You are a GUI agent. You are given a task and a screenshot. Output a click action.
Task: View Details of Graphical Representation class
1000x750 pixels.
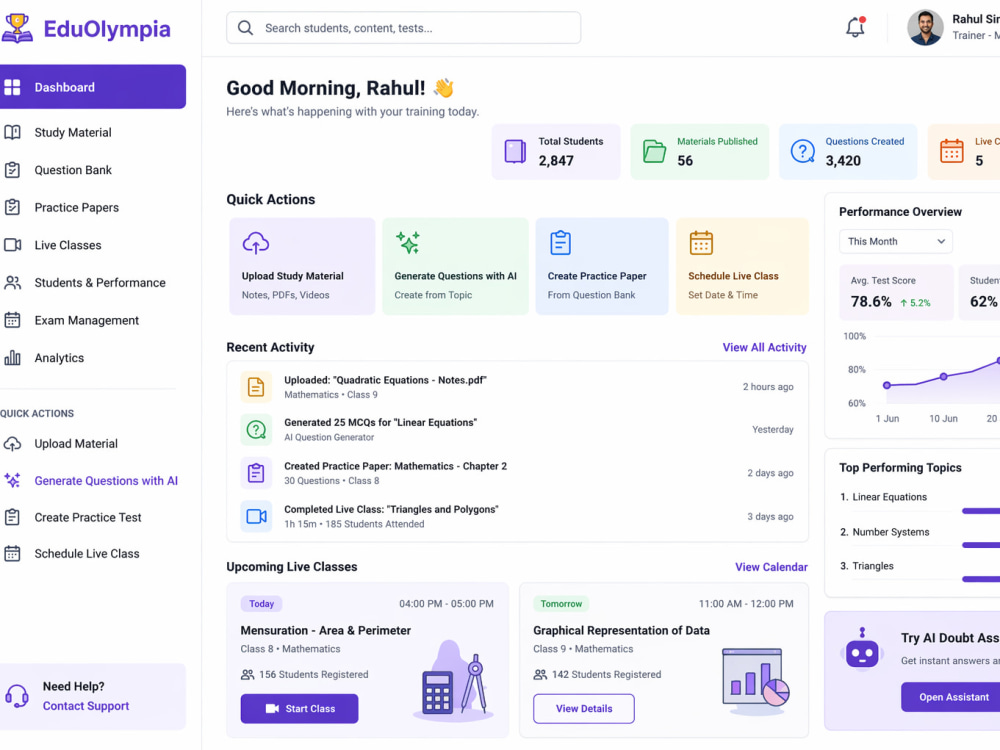click(584, 709)
